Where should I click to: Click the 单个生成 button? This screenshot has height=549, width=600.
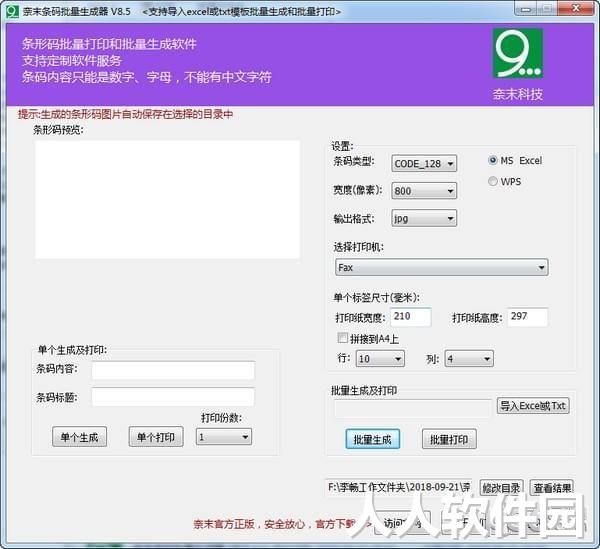80,437
